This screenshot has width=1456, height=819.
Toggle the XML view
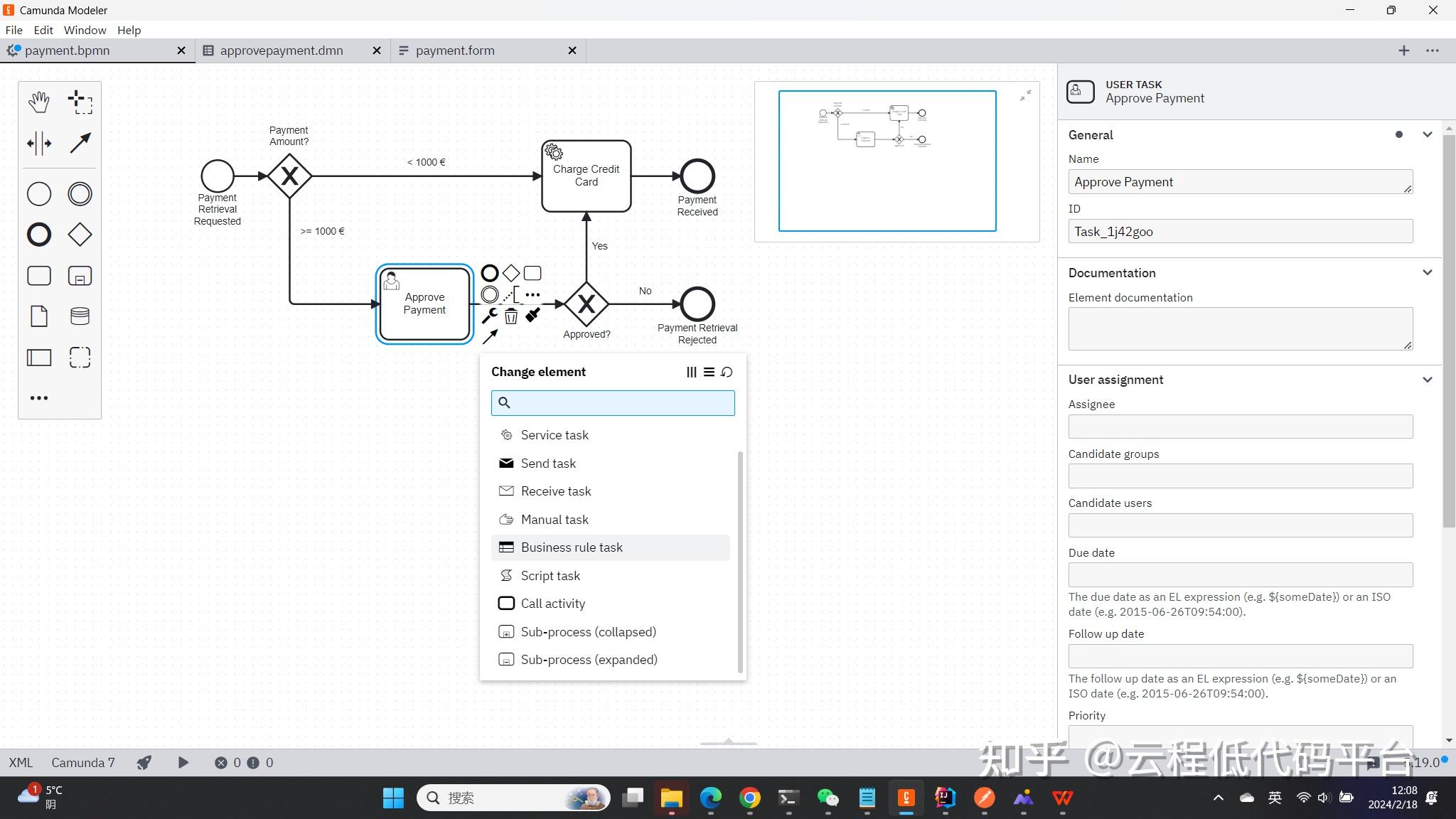(21, 763)
